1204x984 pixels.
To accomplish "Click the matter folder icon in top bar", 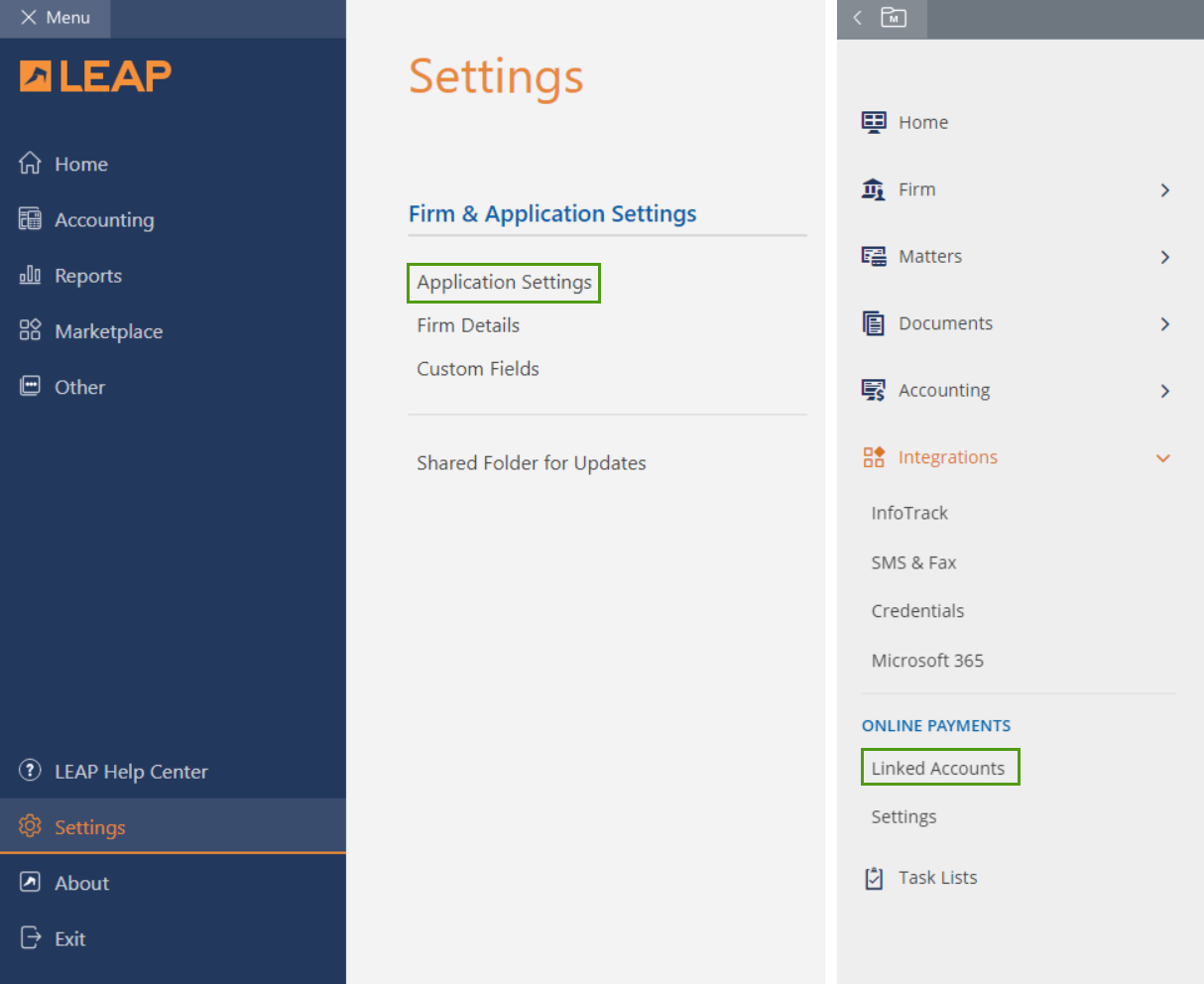I will pos(894,18).
